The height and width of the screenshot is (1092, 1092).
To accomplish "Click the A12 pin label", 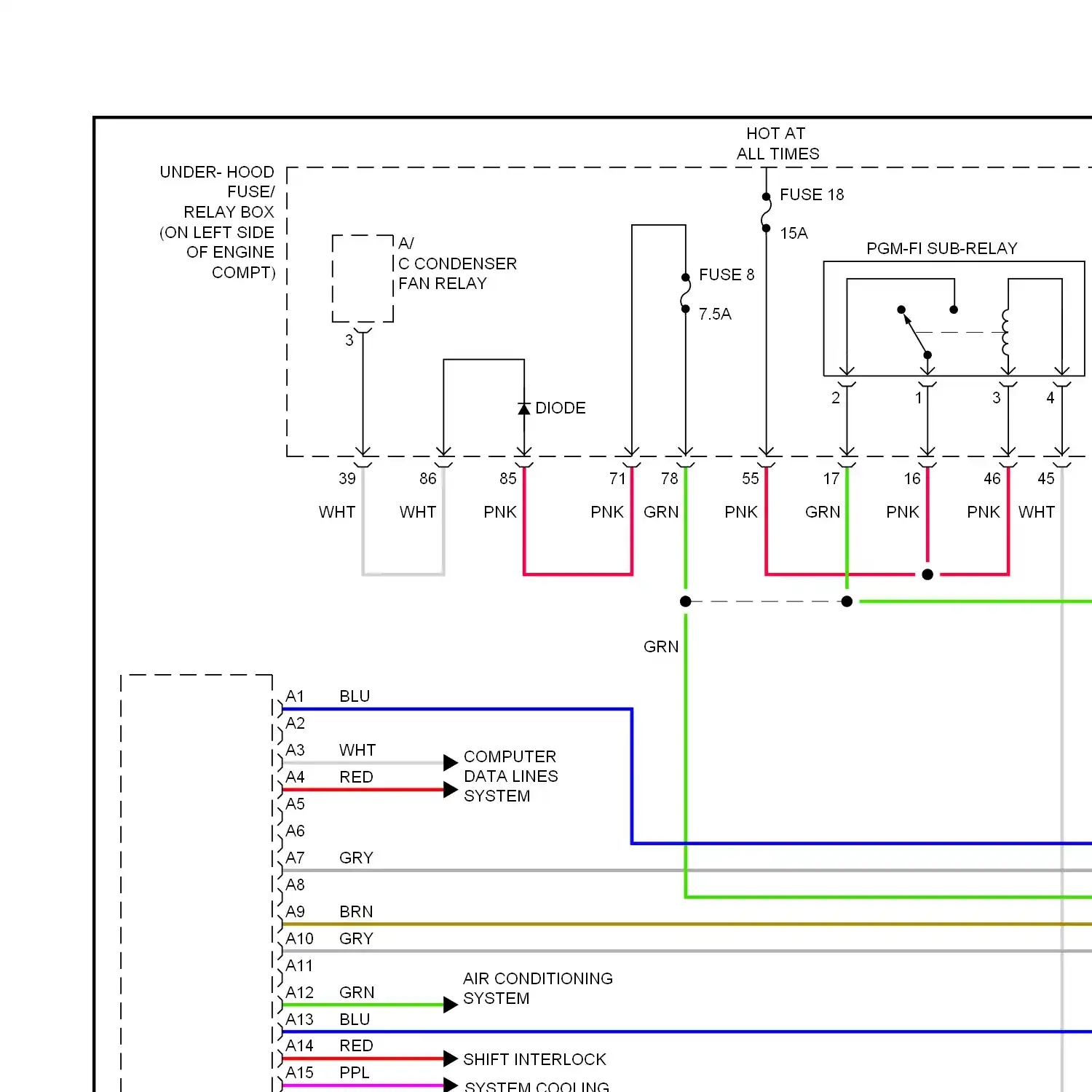I will coord(299,992).
